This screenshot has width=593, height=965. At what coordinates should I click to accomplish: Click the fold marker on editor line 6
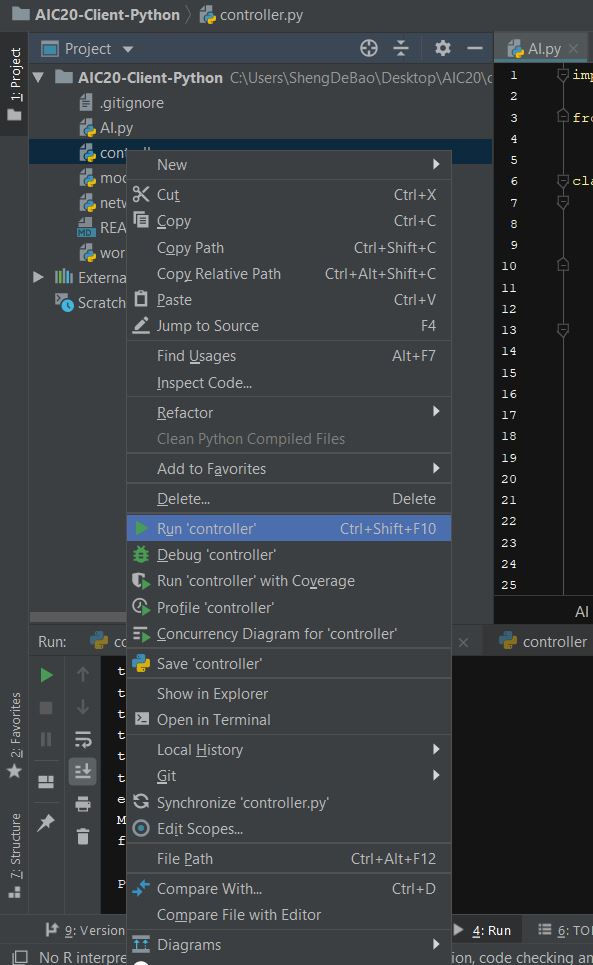pos(562,180)
